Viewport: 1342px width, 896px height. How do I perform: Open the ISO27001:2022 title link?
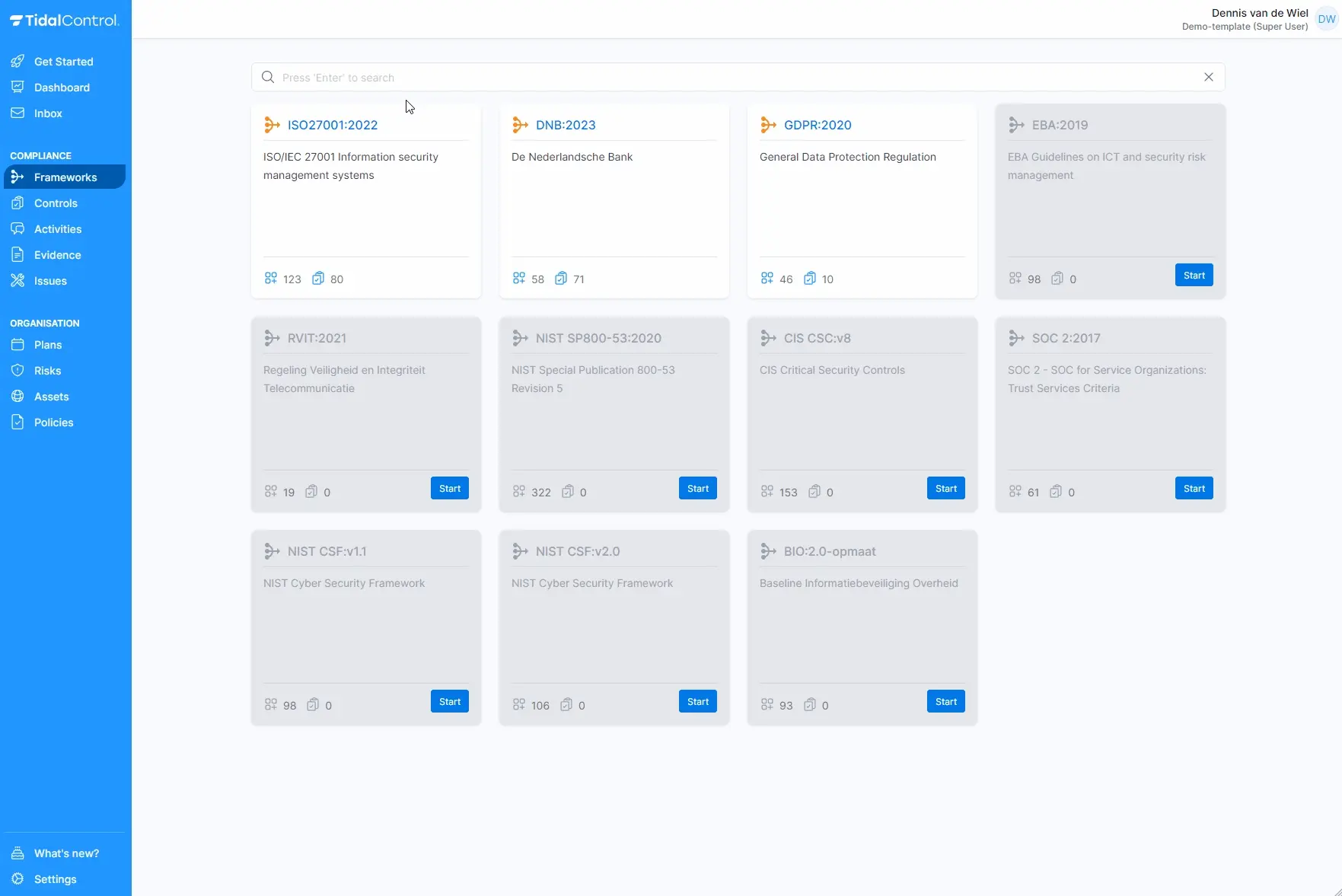pyautogui.click(x=333, y=125)
